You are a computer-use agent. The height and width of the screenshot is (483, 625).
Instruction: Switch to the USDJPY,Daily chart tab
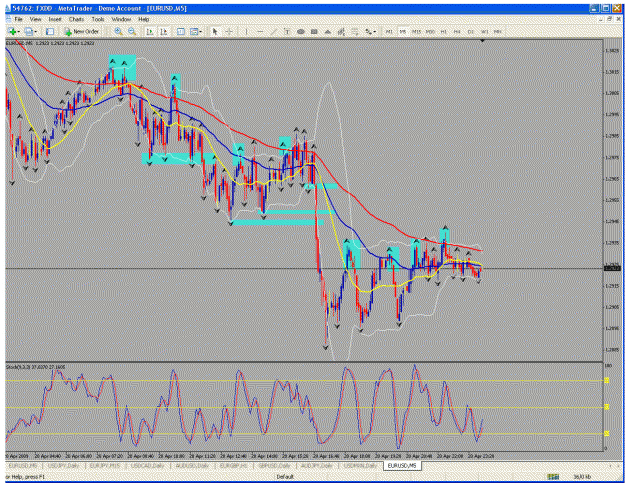63,465
